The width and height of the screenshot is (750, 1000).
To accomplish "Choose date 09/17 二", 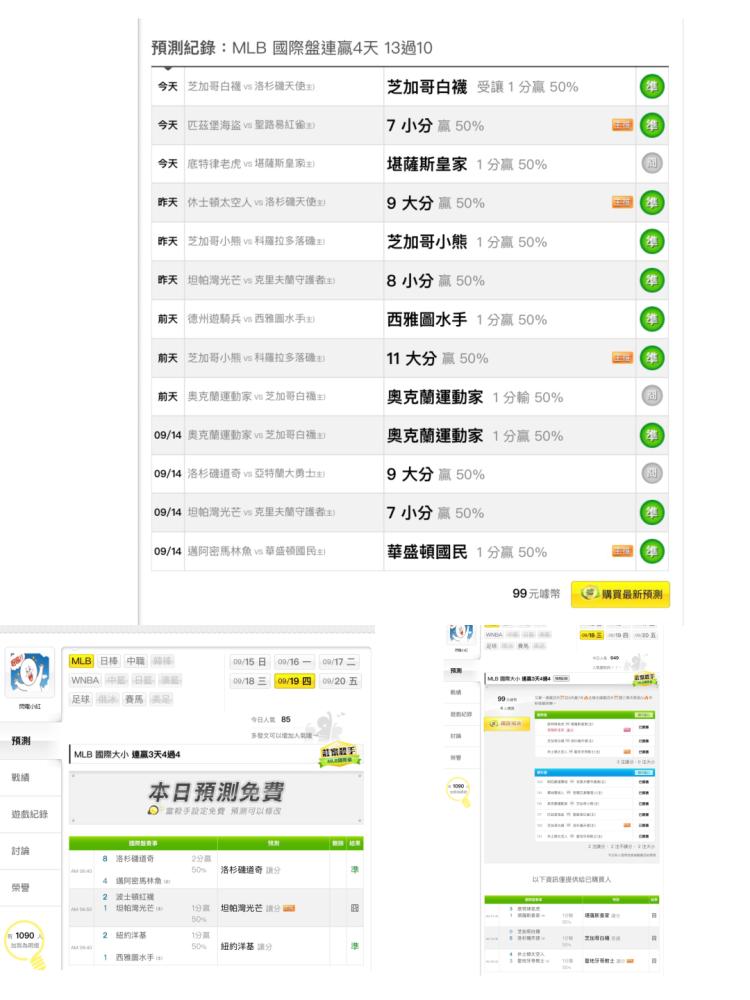I will coord(339,662).
